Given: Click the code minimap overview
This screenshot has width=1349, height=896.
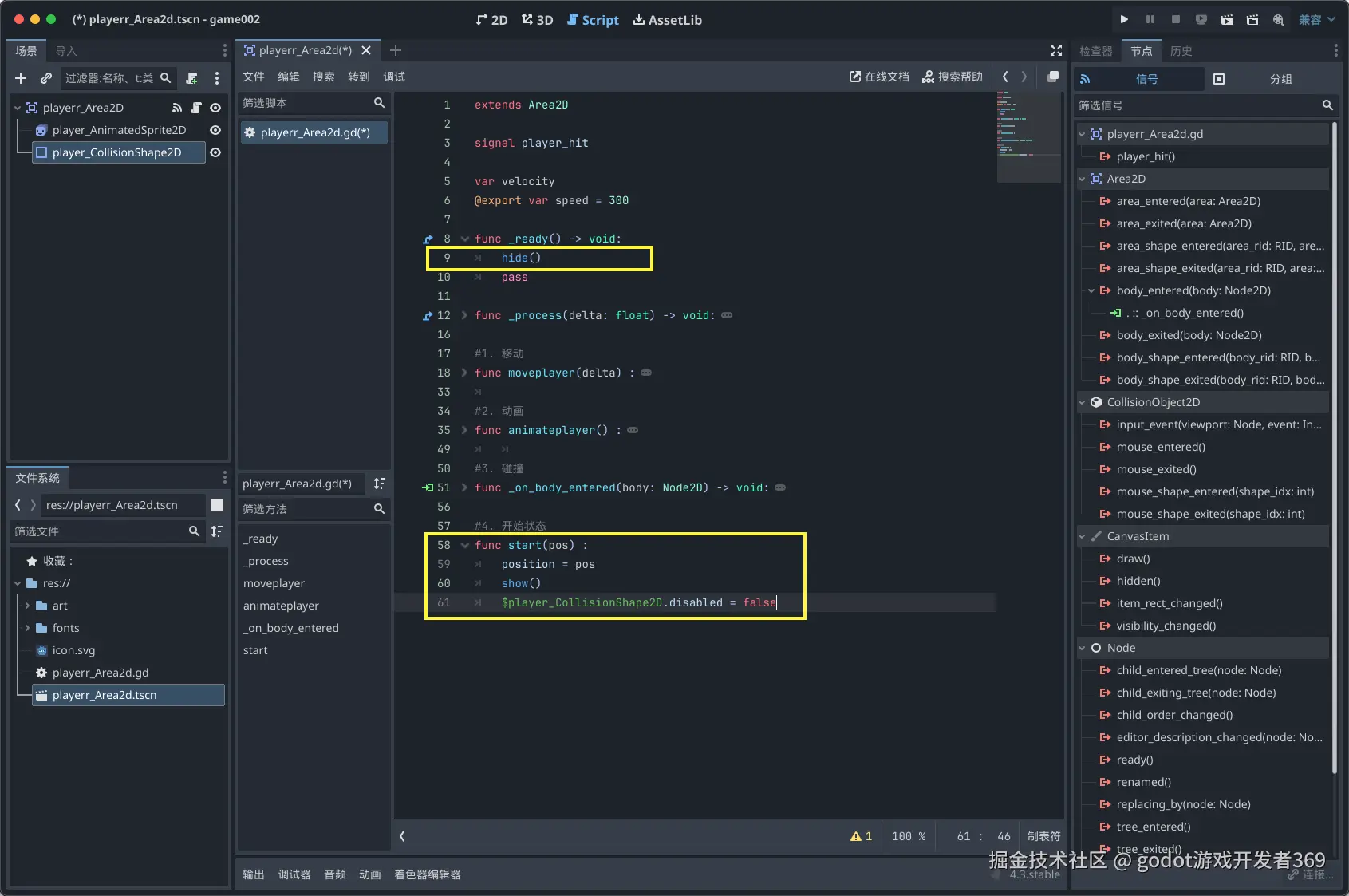Looking at the screenshot, I should click(x=1029, y=137).
